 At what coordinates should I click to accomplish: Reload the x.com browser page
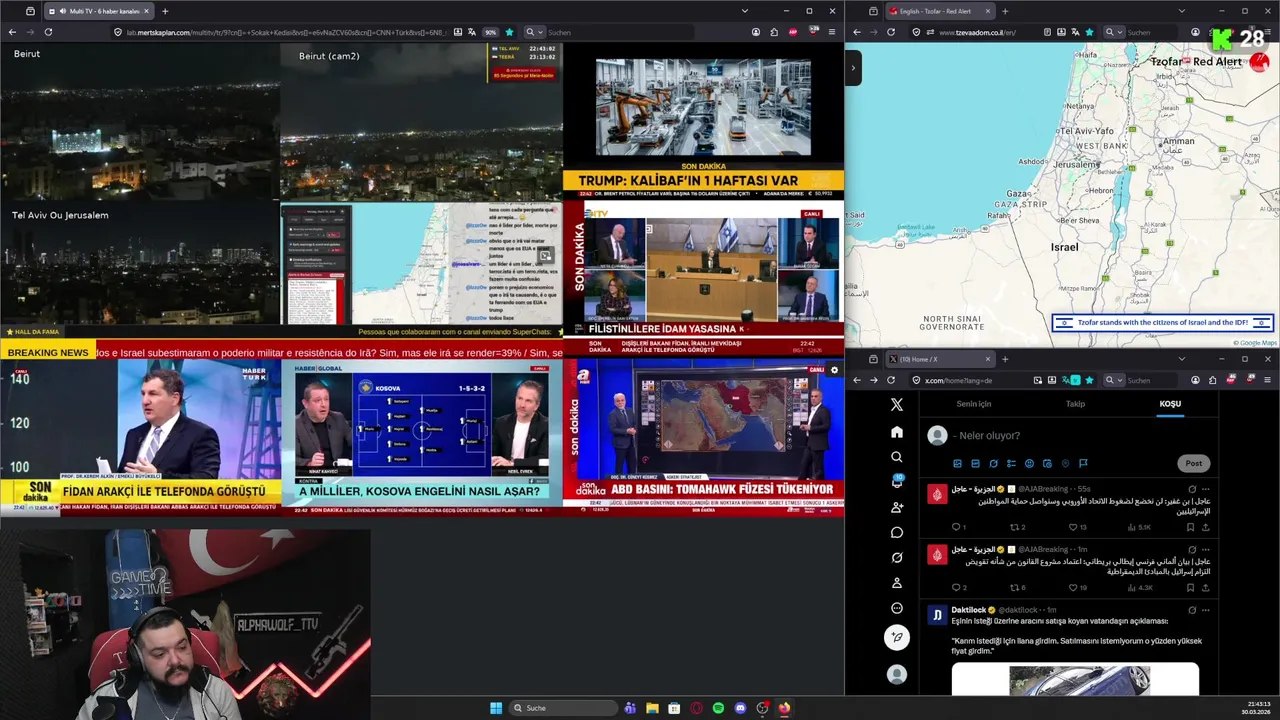[891, 380]
